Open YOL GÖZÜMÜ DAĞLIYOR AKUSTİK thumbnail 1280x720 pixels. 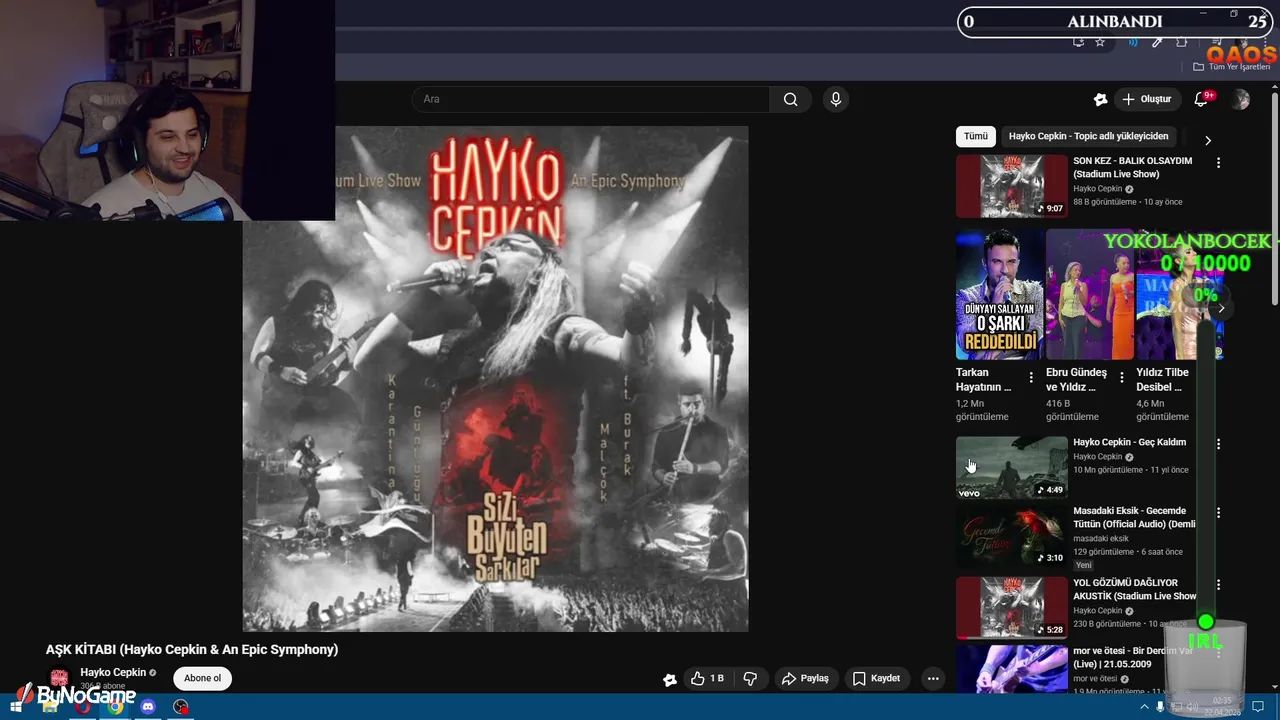1011,608
